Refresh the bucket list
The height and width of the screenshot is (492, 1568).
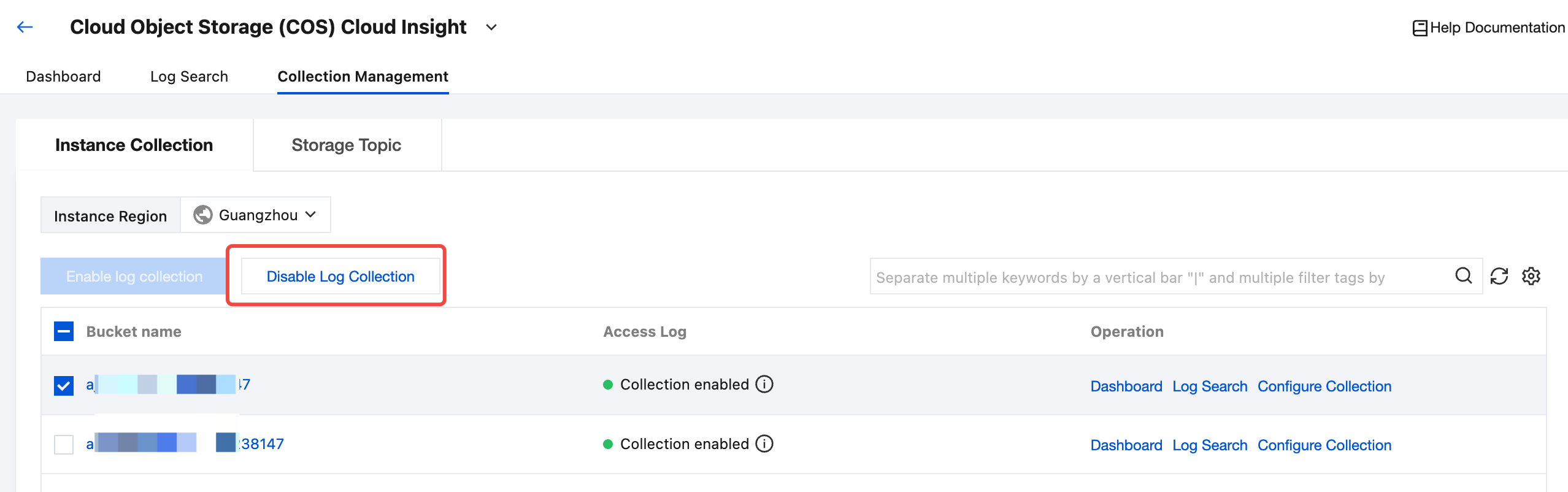tap(1499, 277)
